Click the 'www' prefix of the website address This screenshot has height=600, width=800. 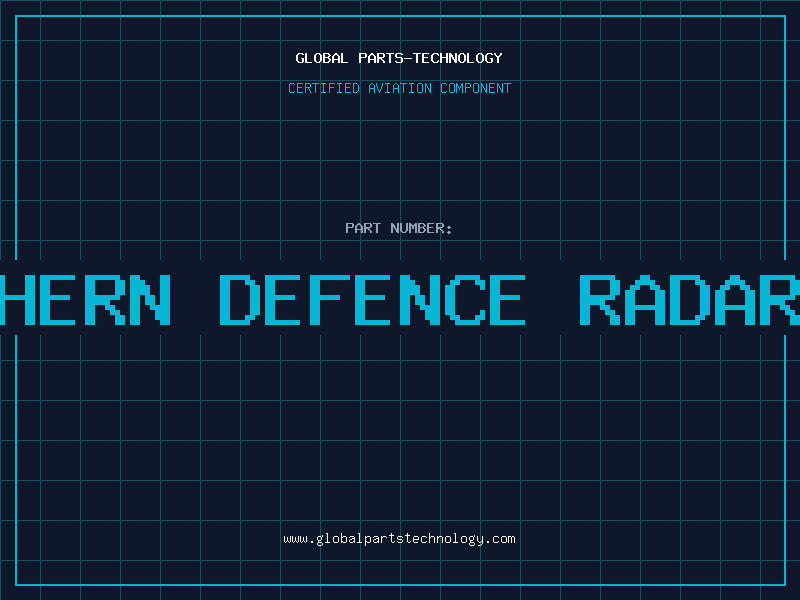click(x=295, y=539)
